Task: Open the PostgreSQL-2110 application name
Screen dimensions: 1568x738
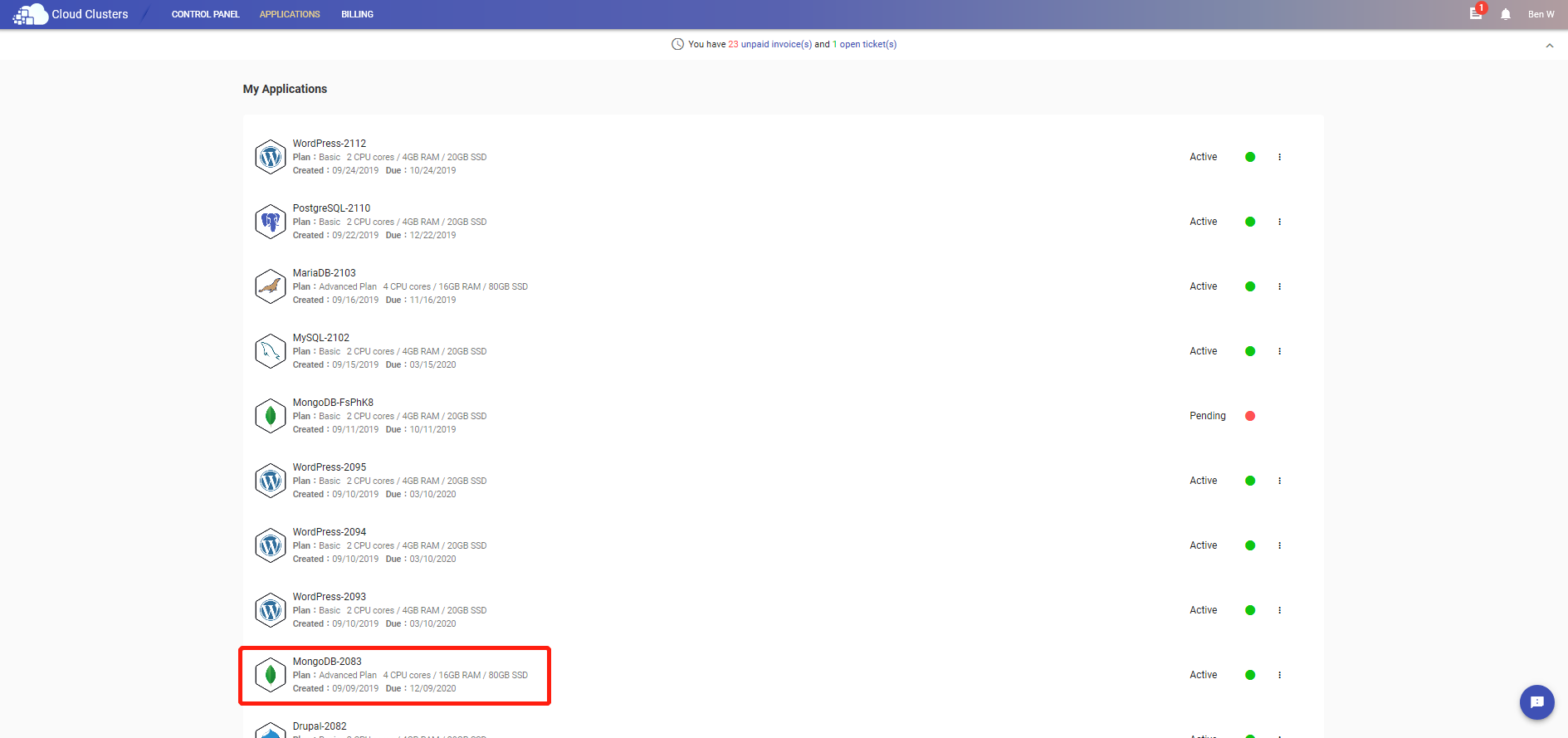Action: coord(331,208)
